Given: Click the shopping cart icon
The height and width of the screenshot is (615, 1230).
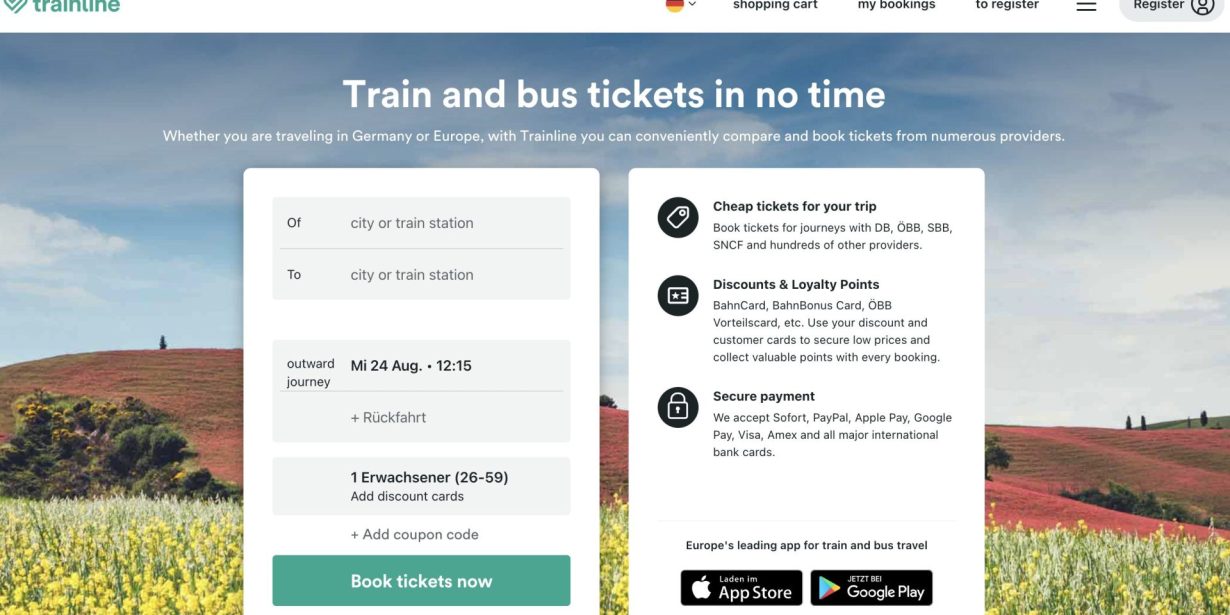Looking at the screenshot, I should [x=775, y=5].
